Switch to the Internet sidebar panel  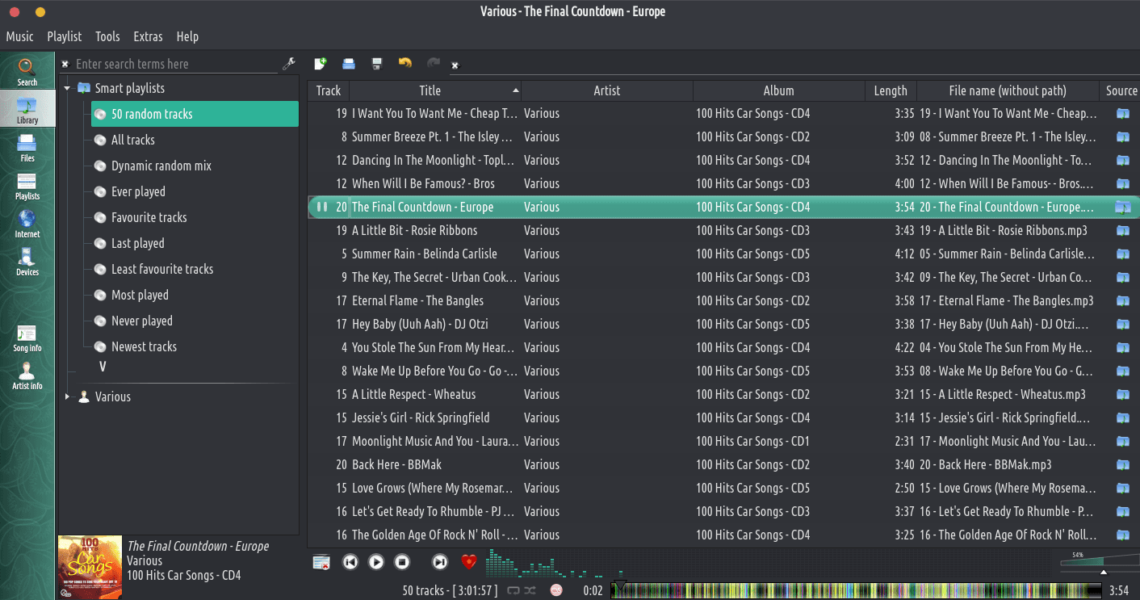pos(27,223)
